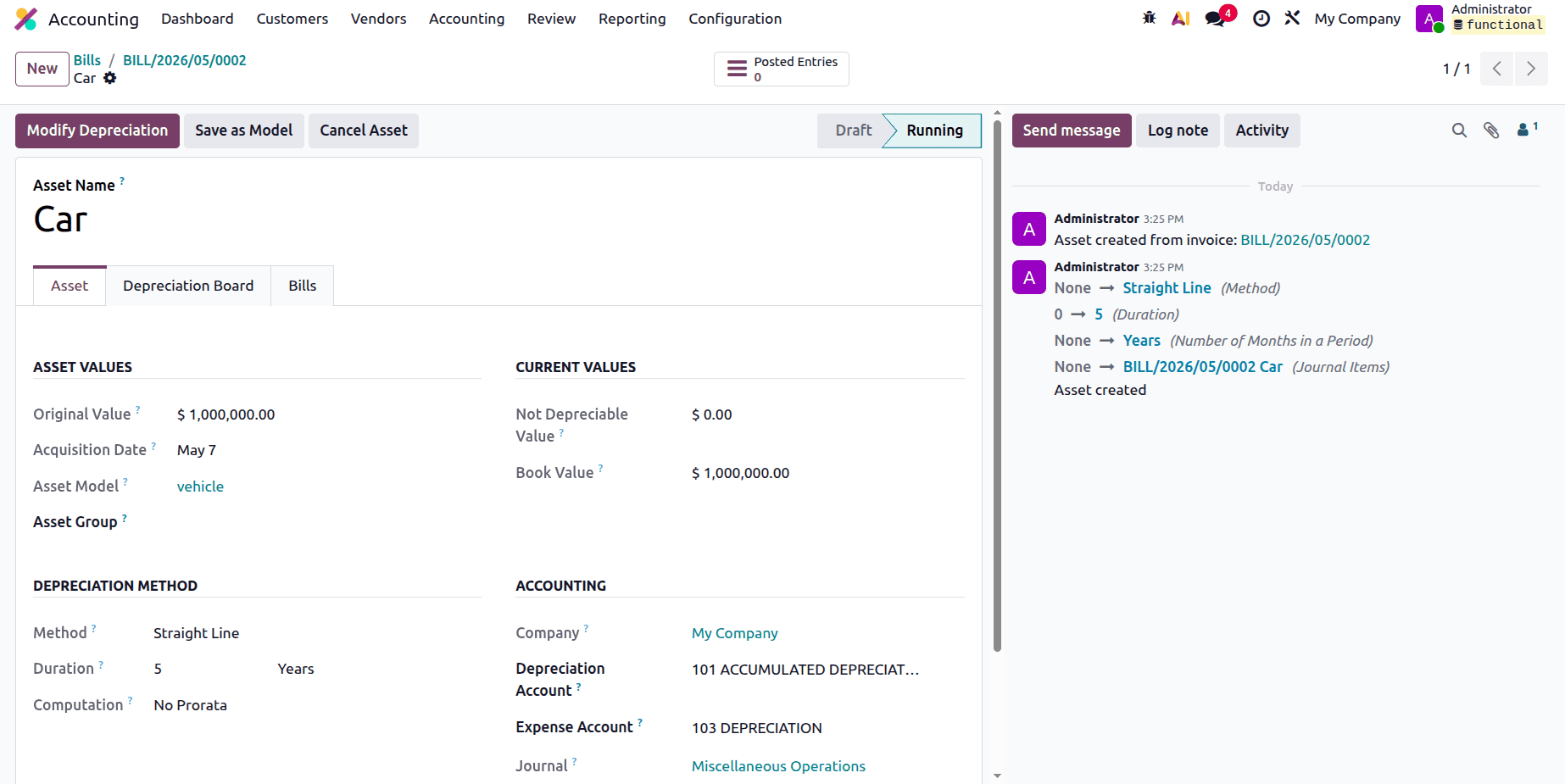
Task: Click BILL/2026/05/0002 Car journal items text
Action: (1203, 367)
